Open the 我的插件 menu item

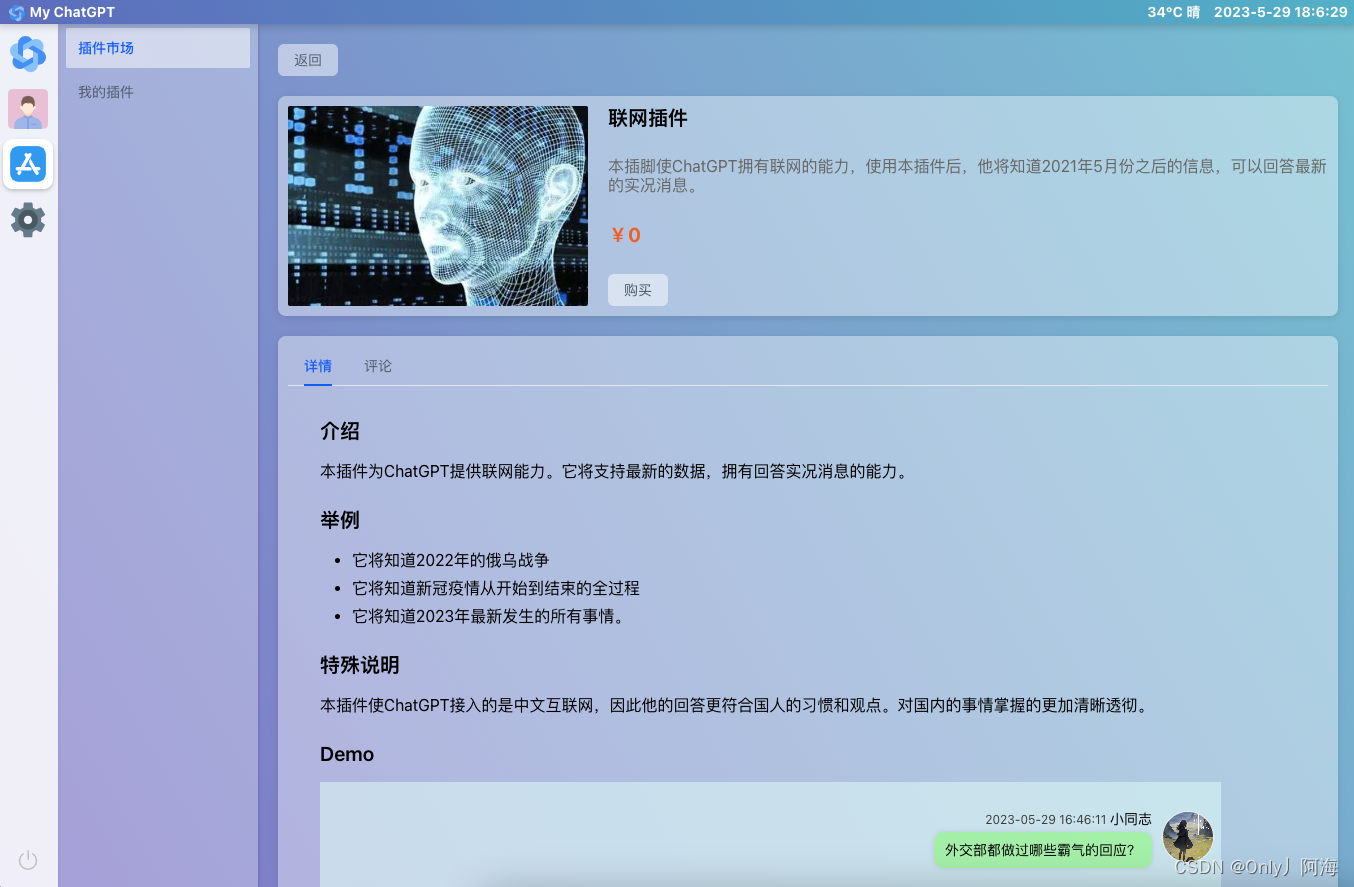tap(158, 92)
